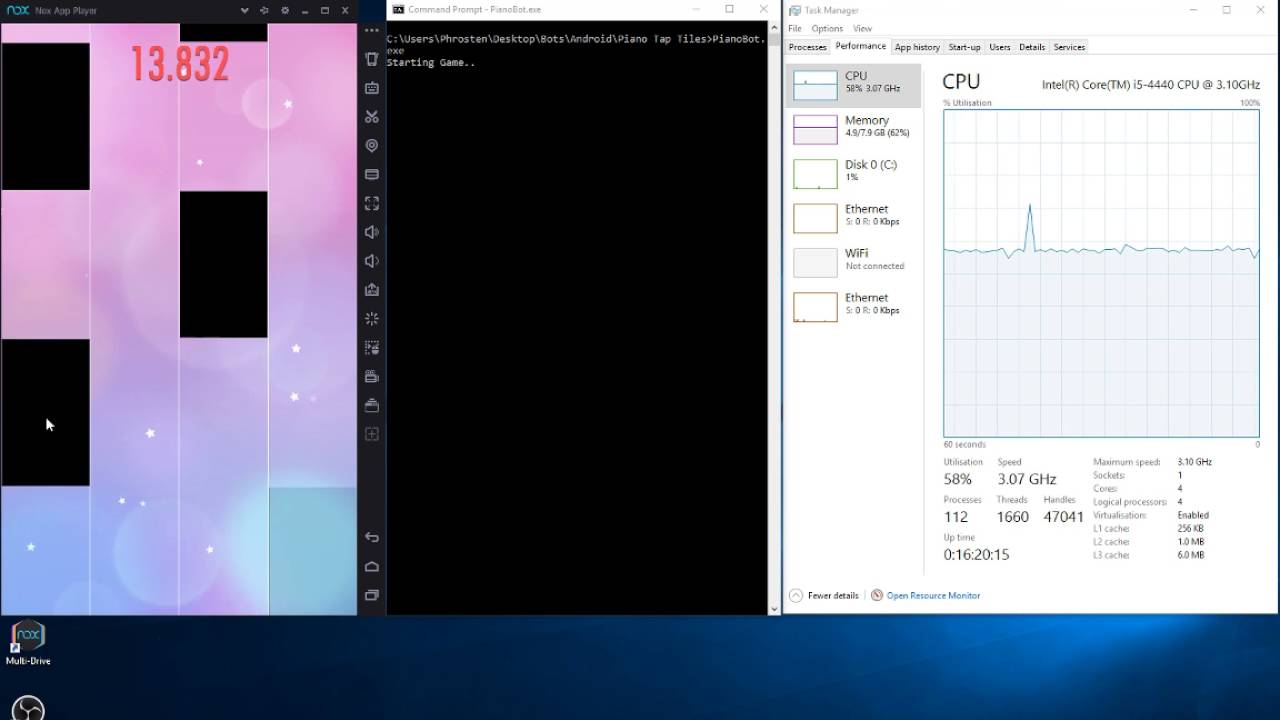The image size is (1280, 720).
Task: Select Disk 0 (C:) performance item
Action: [853, 173]
